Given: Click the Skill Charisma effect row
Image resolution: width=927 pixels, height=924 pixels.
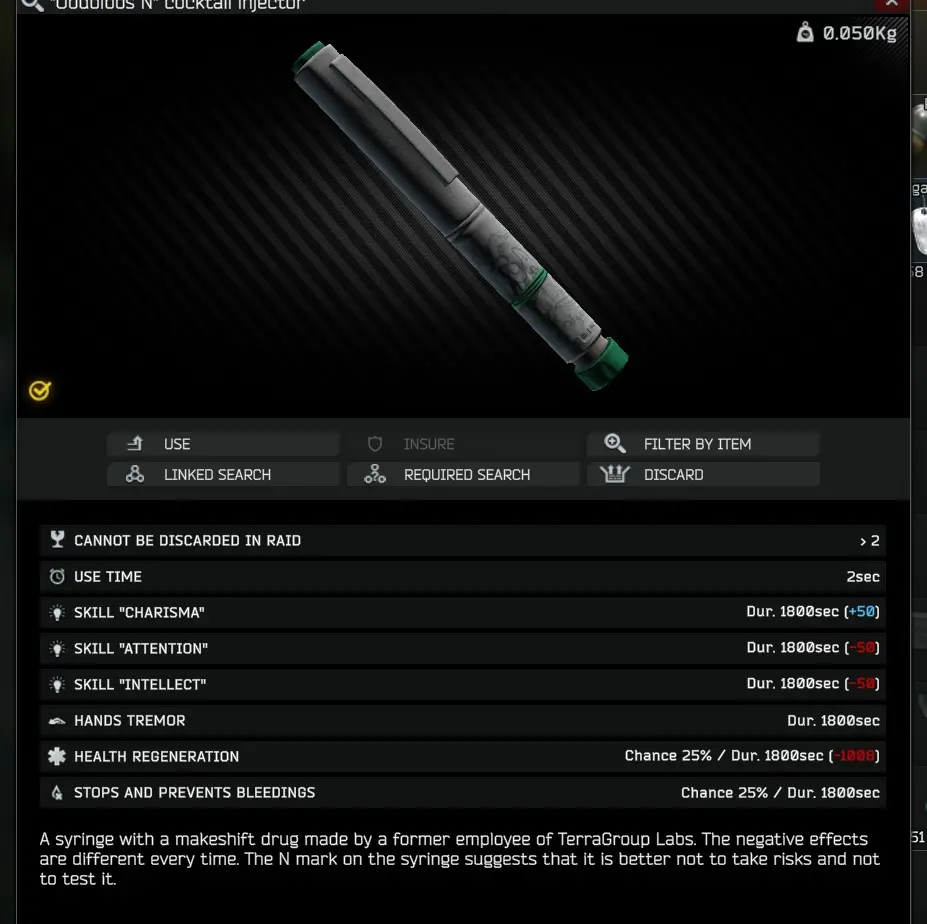Looking at the screenshot, I should click(463, 612).
